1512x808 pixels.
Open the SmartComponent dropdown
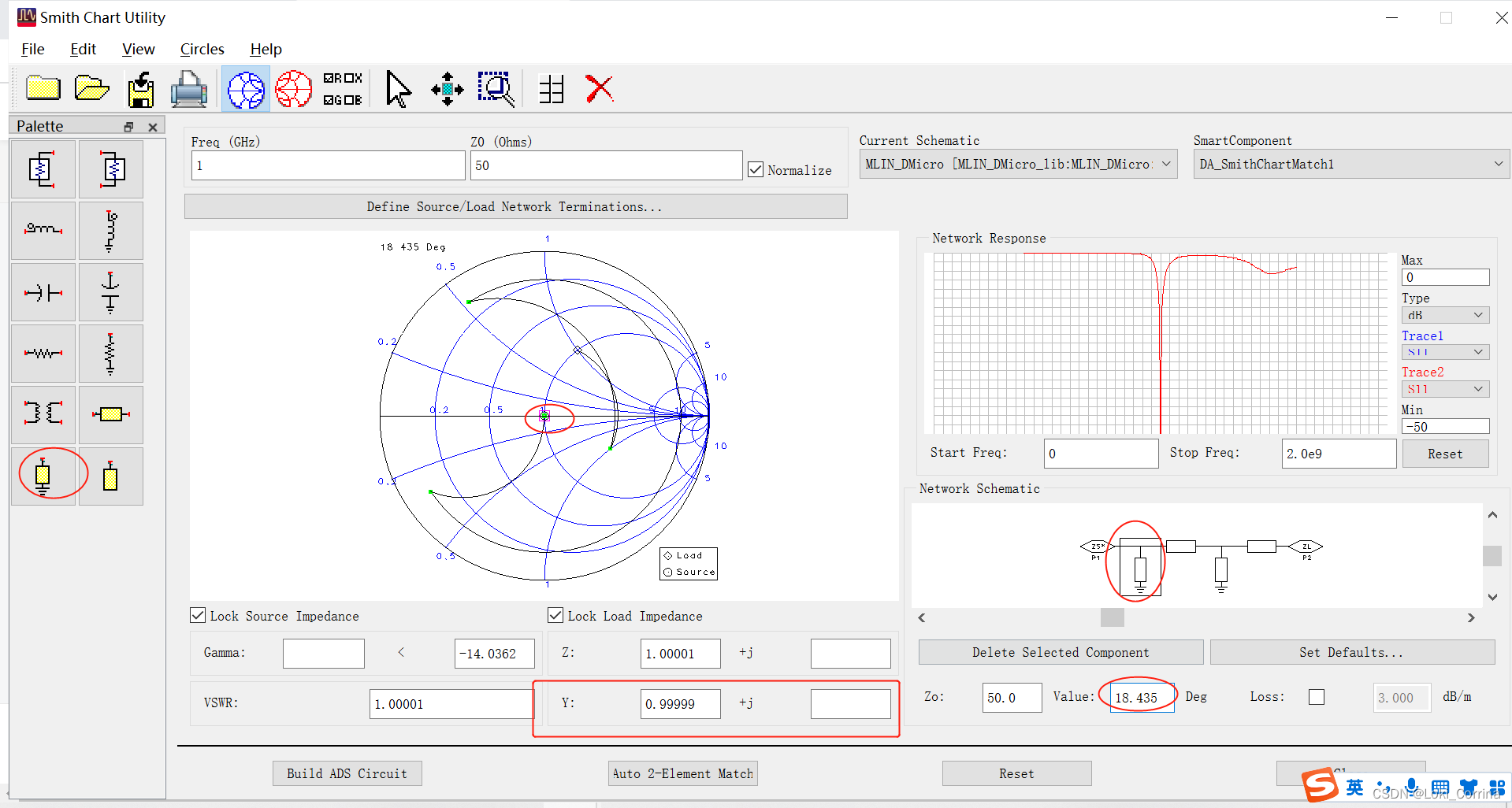pyautogui.click(x=1350, y=164)
